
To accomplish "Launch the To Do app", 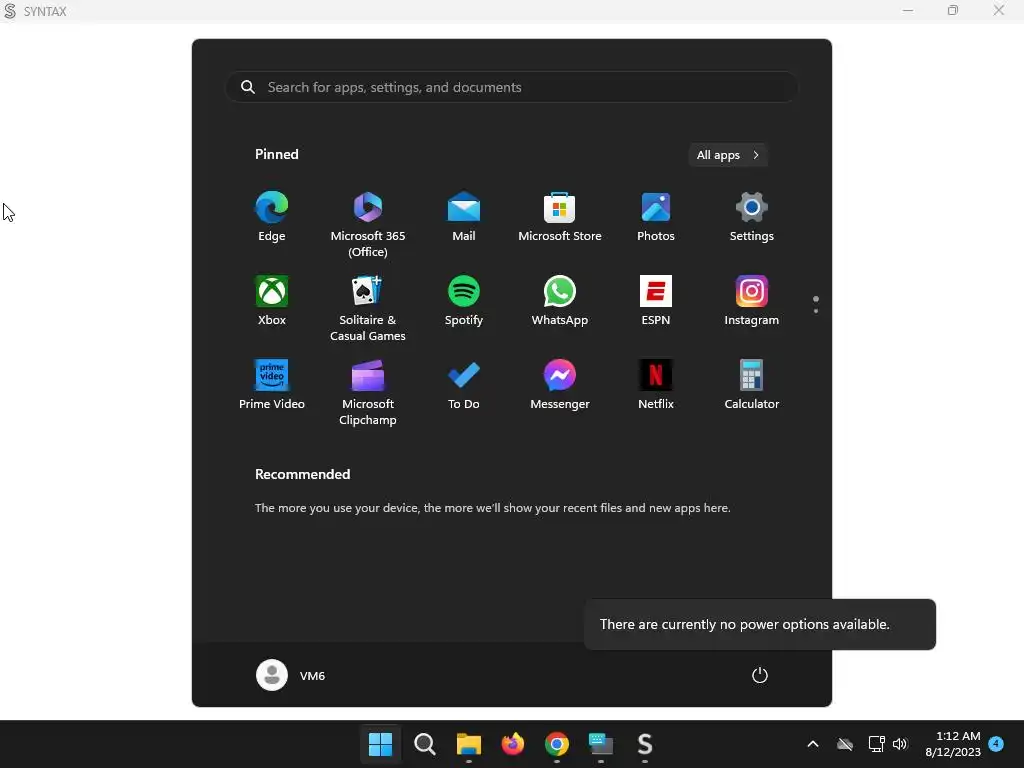I will click(464, 385).
